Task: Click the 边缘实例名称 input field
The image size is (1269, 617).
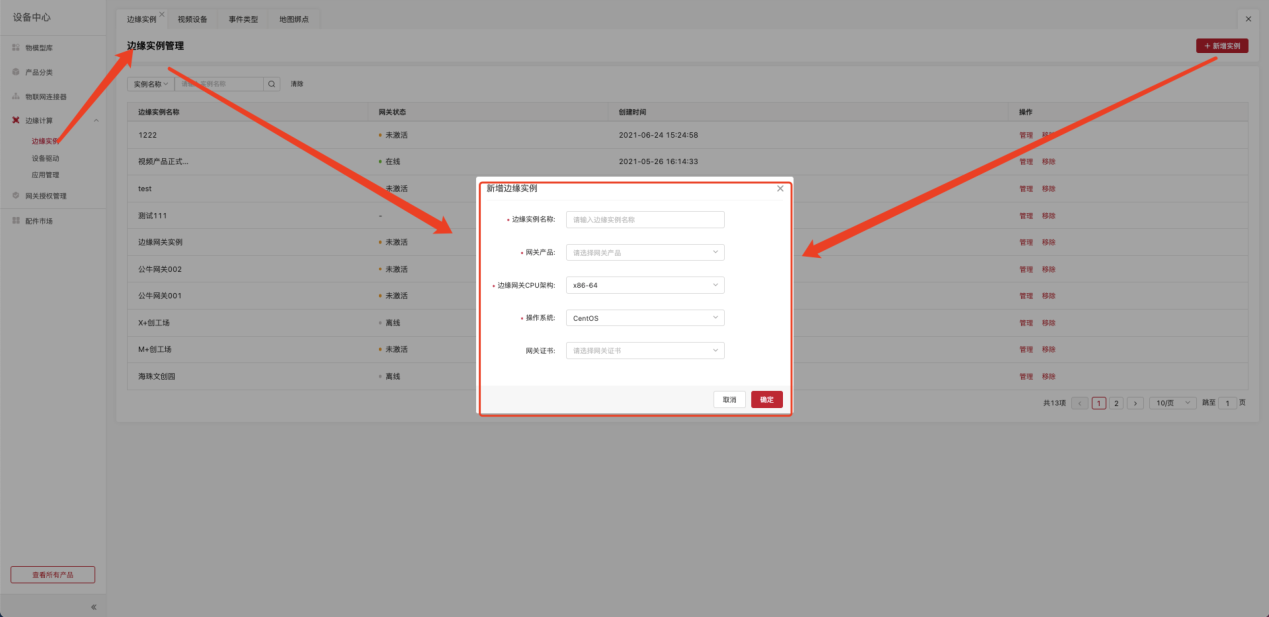Action: [x=645, y=219]
